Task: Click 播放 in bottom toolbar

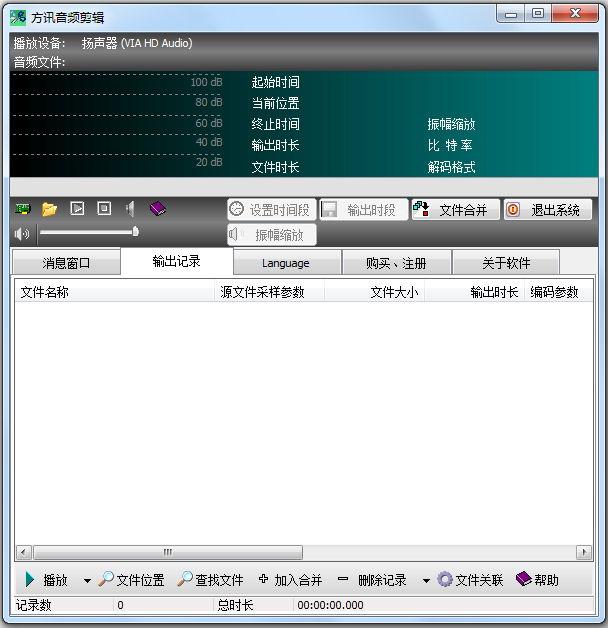Action: point(46,580)
